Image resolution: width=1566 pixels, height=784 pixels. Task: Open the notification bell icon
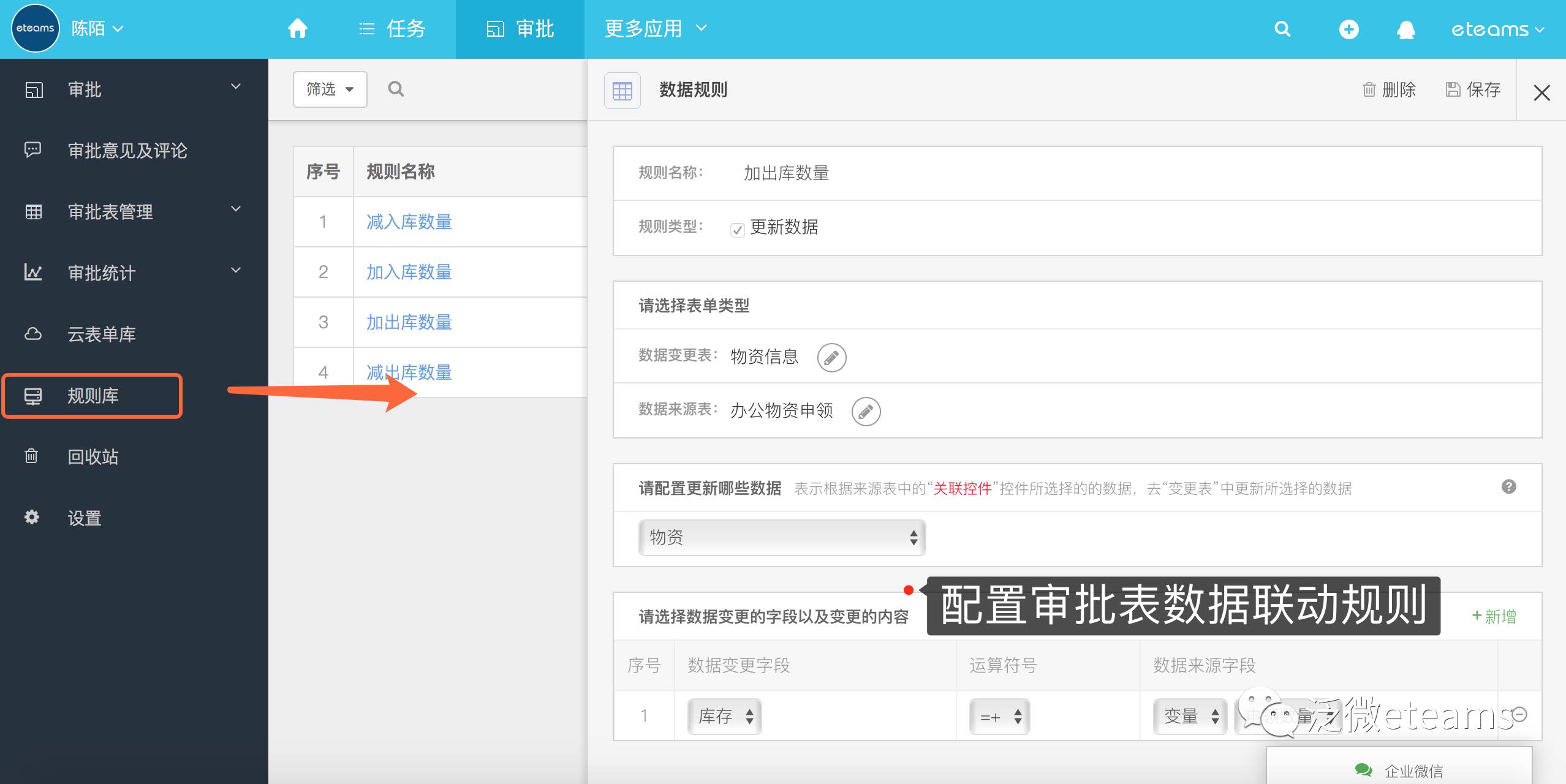click(x=1405, y=29)
